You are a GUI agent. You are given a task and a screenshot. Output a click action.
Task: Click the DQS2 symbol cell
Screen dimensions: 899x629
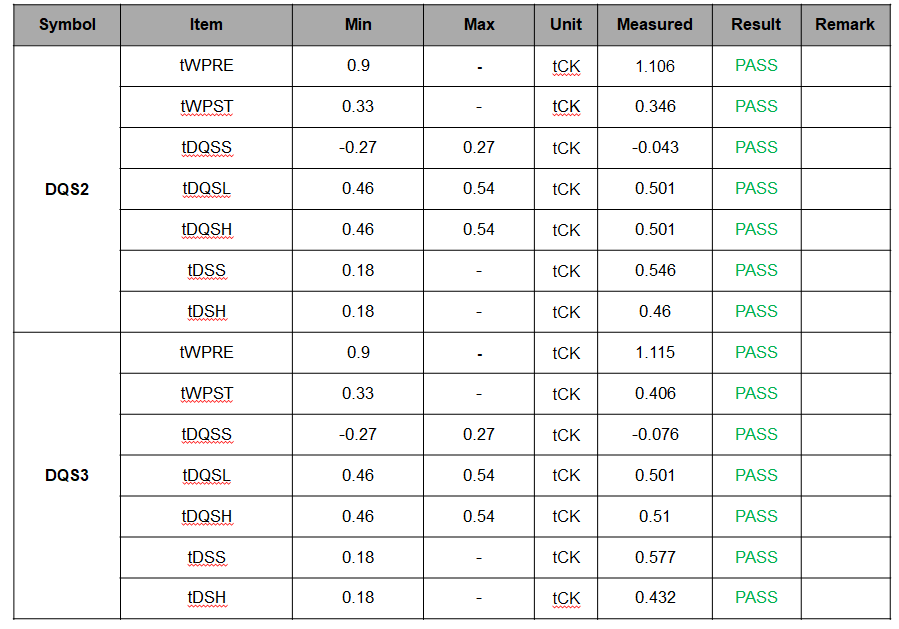(67, 189)
